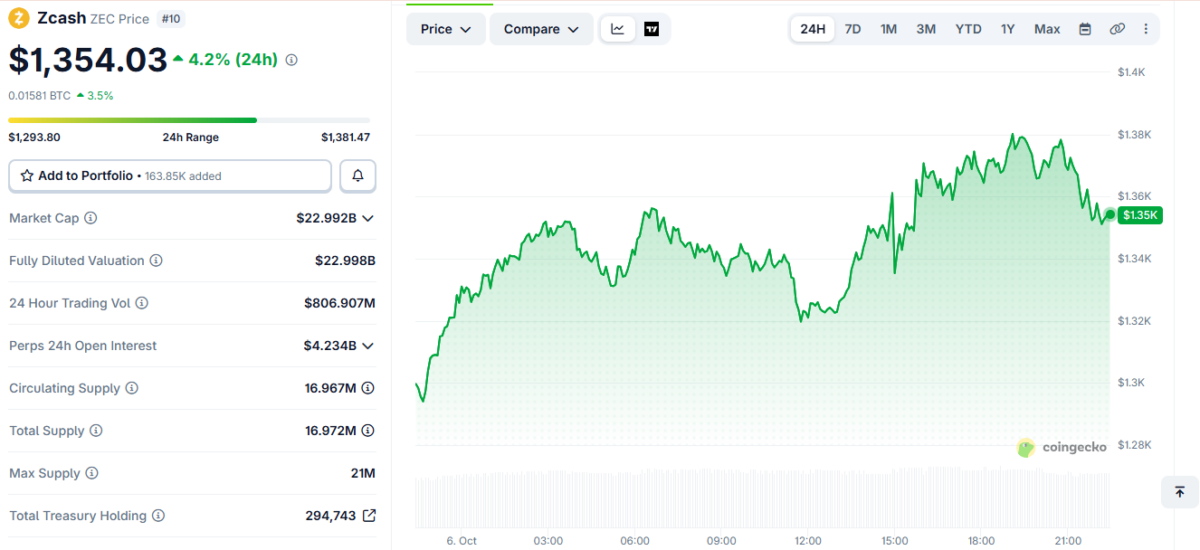Image resolution: width=1200 pixels, height=550 pixels.
Task: Click the 4.2% (24h) change text
Action: pos(233,60)
